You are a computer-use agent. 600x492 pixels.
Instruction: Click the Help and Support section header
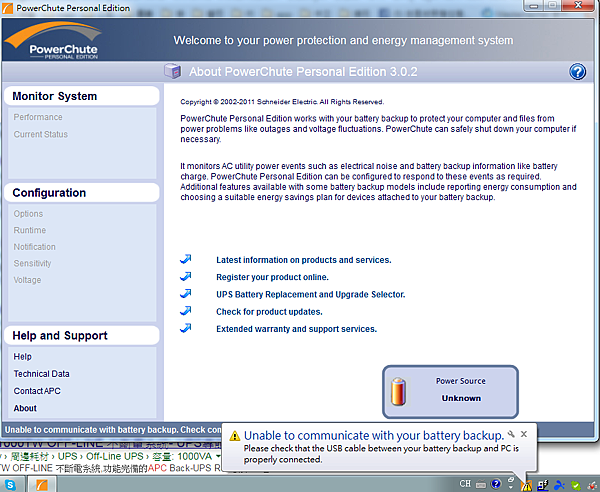pos(82,336)
